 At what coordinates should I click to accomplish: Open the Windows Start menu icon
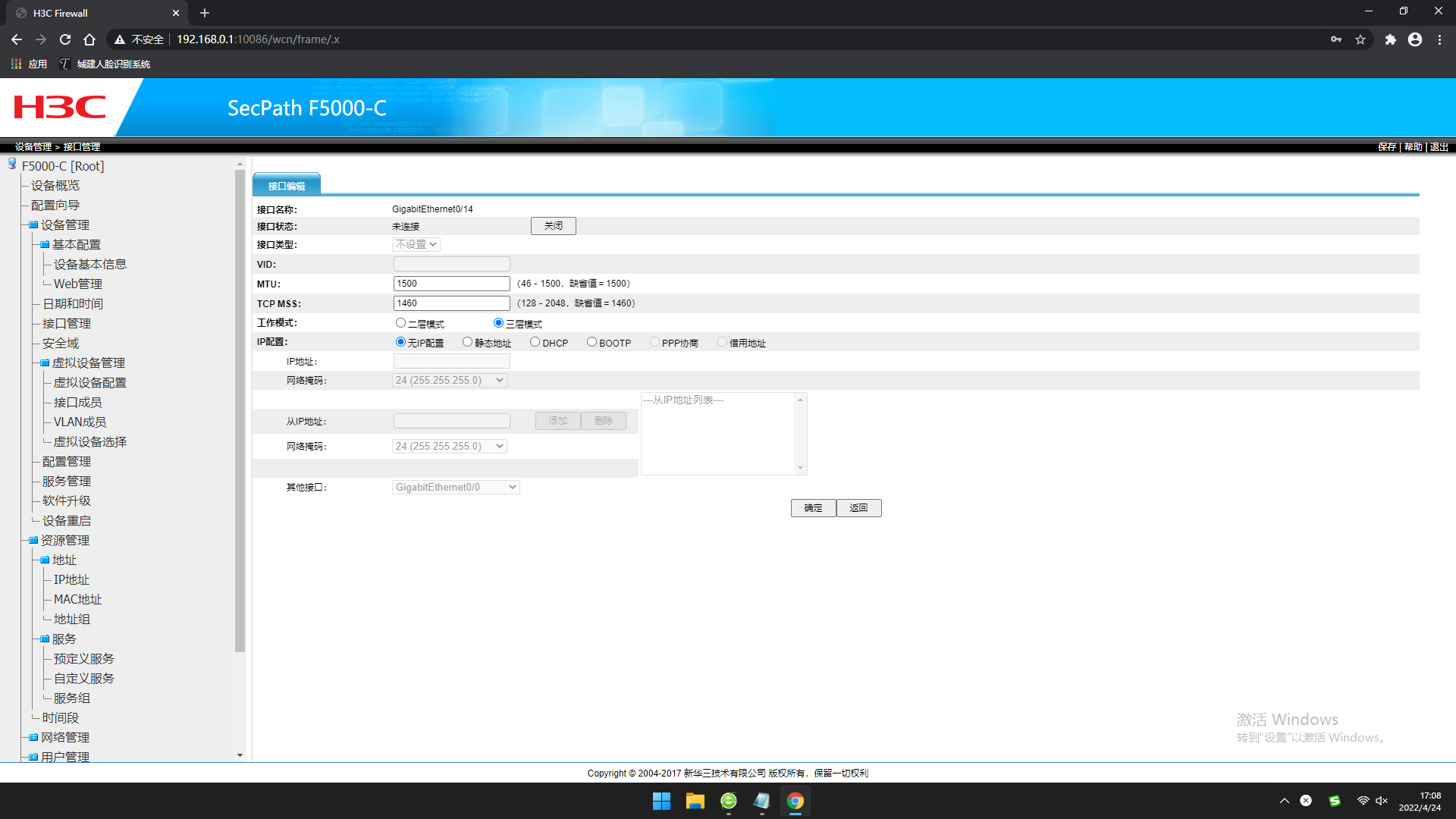tap(661, 801)
